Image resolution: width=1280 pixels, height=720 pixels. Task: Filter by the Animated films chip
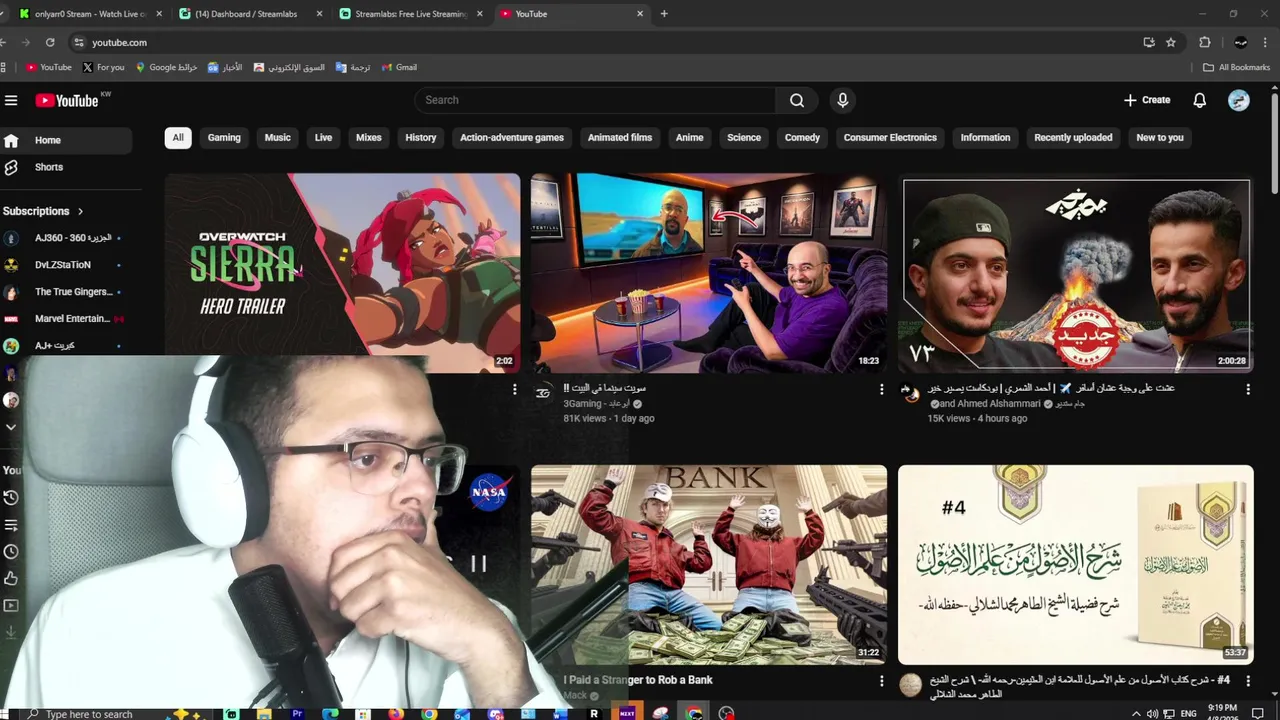click(620, 138)
